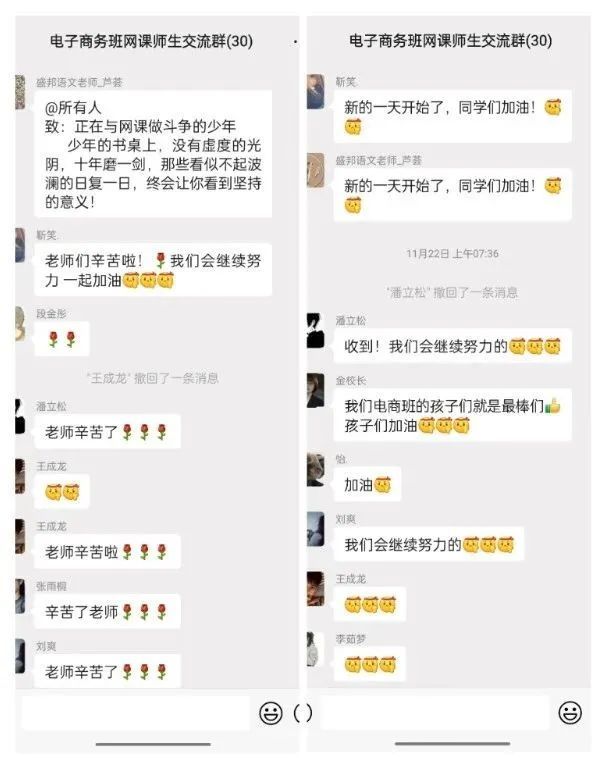Tap 靳笑's message 老师们辛苦啦
Image resolution: width=606 pixels, height=758 pixels.
(153, 270)
